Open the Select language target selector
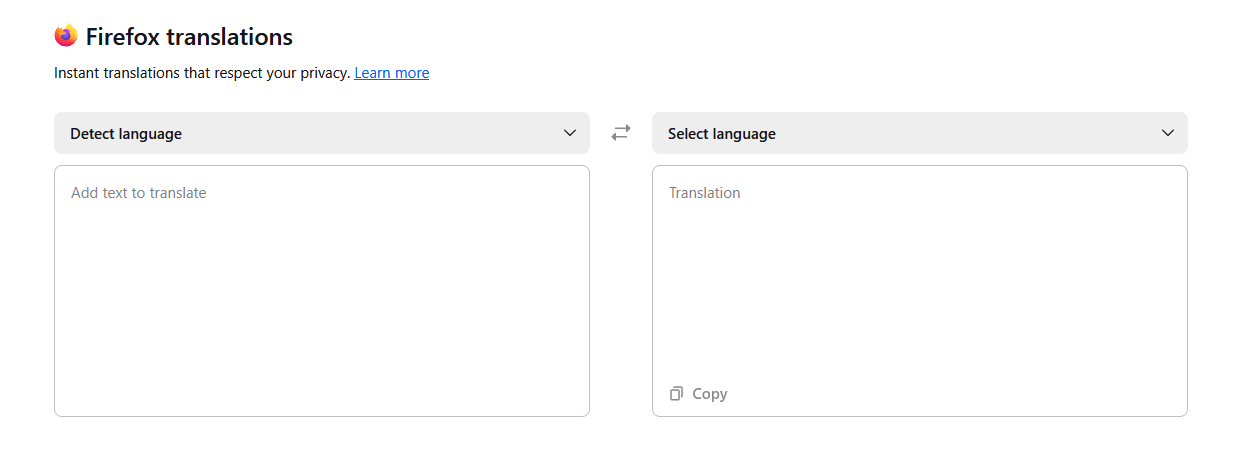This screenshot has width=1234, height=456. click(x=919, y=133)
